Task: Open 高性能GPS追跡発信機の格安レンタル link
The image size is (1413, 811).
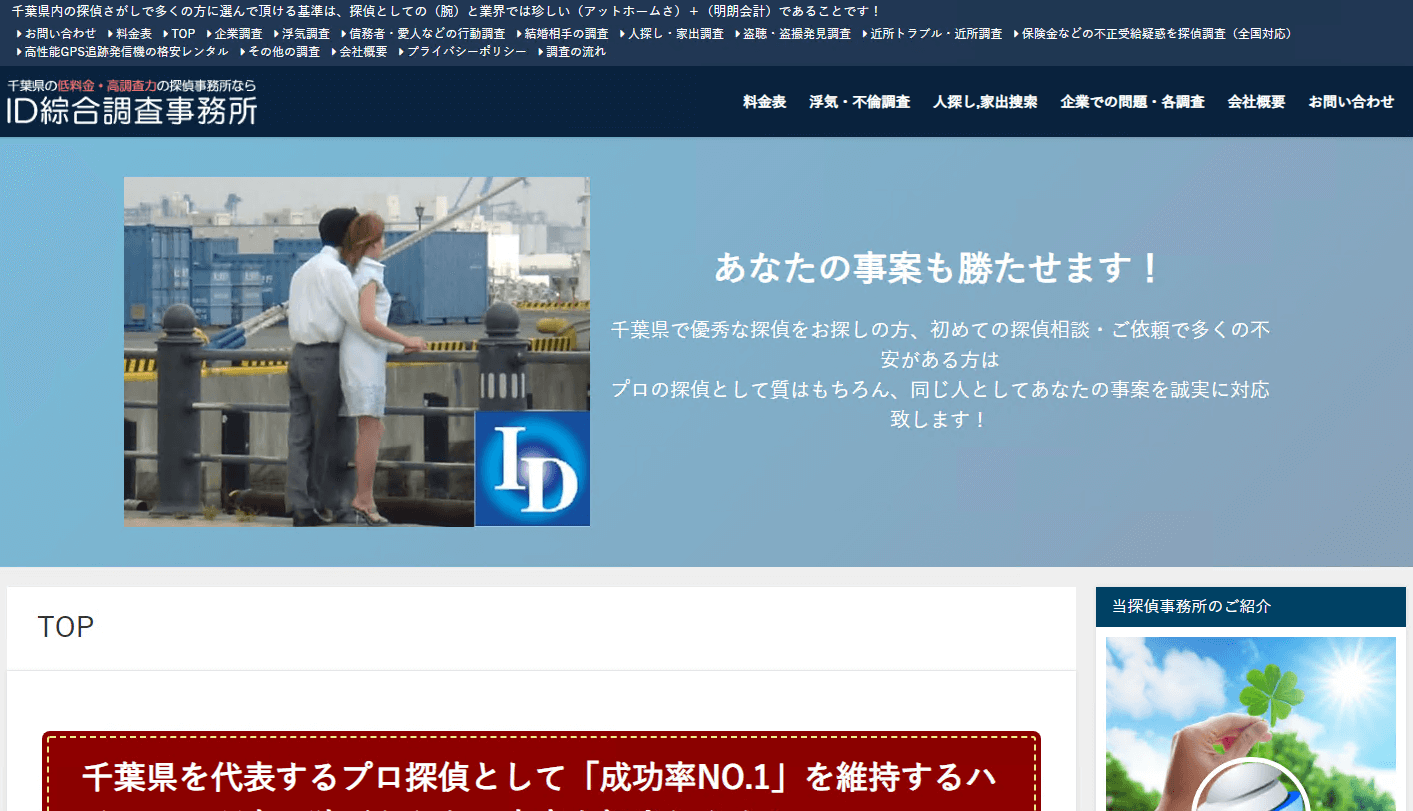Action: 127,51
